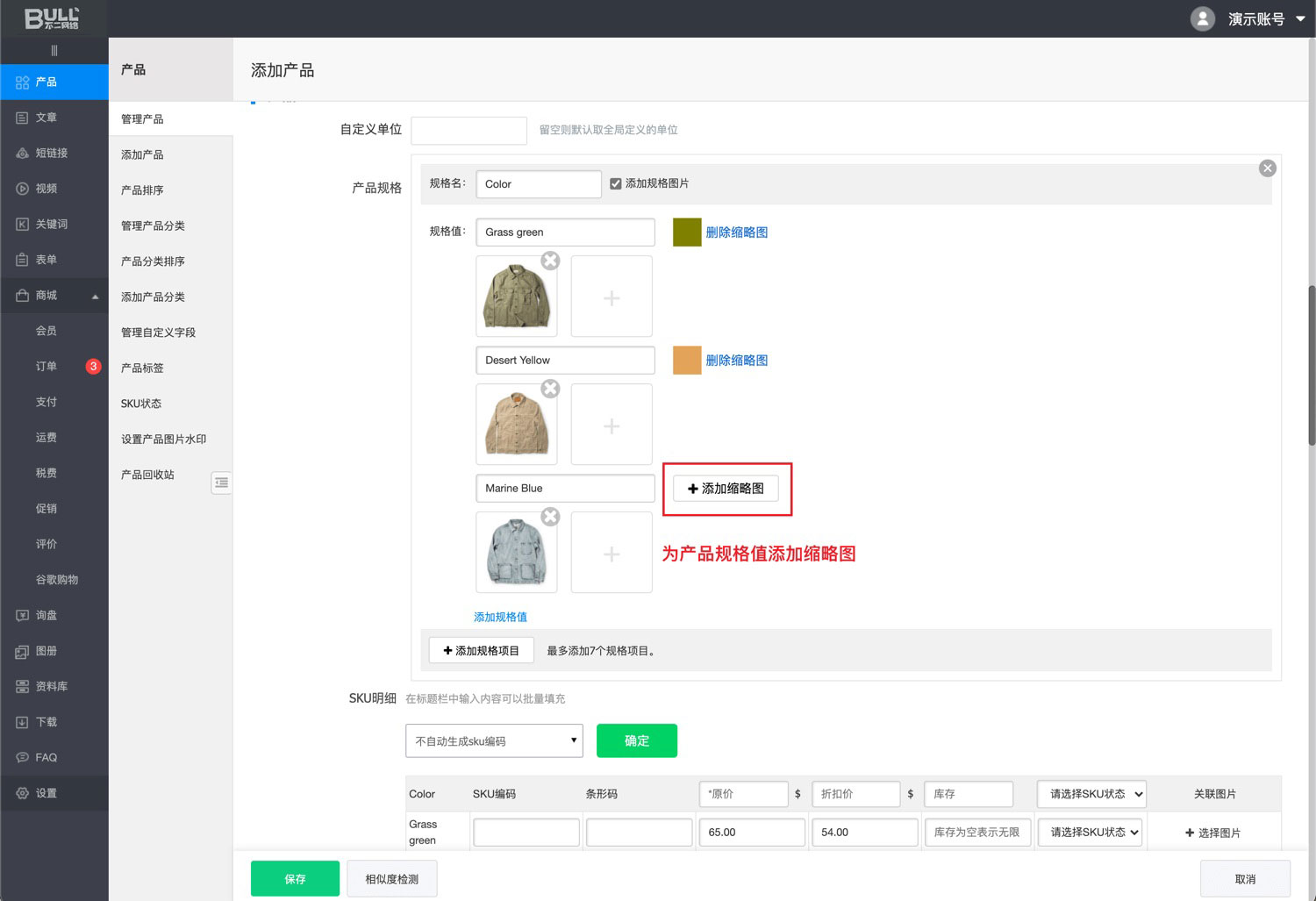
Task: Go to 管理产品分类 menu item
Action: [153, 225]
